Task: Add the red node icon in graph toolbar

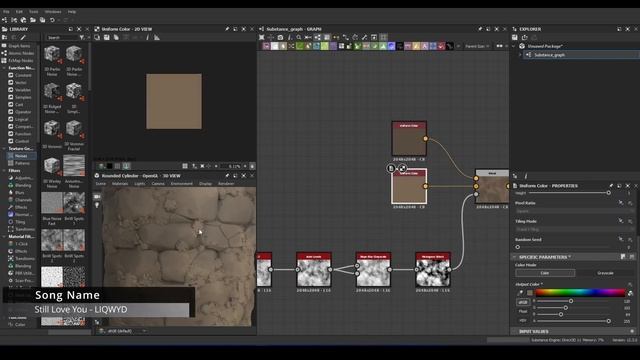Action: point(441,46)
